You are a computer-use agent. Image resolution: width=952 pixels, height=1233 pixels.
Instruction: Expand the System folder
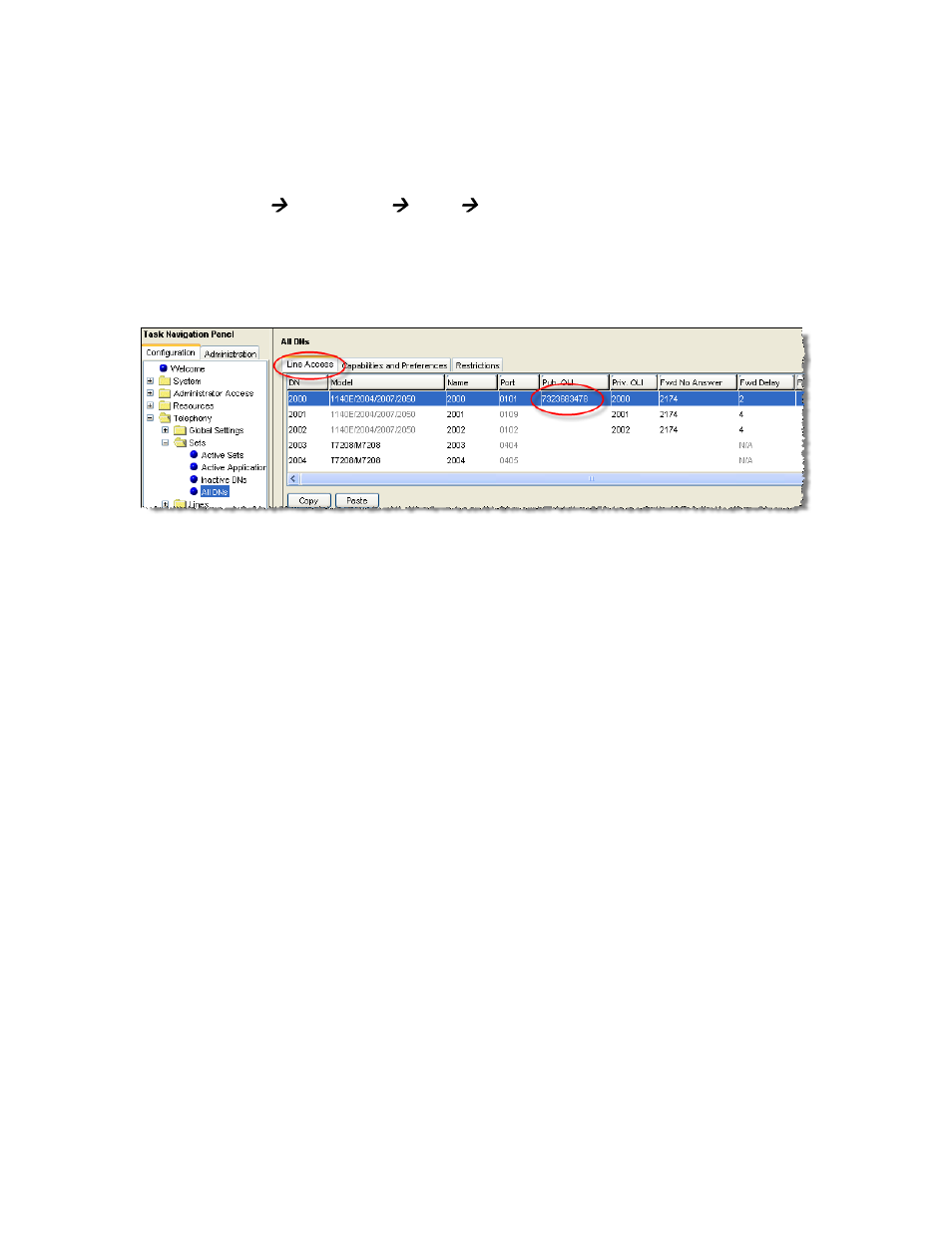[151, 381]
